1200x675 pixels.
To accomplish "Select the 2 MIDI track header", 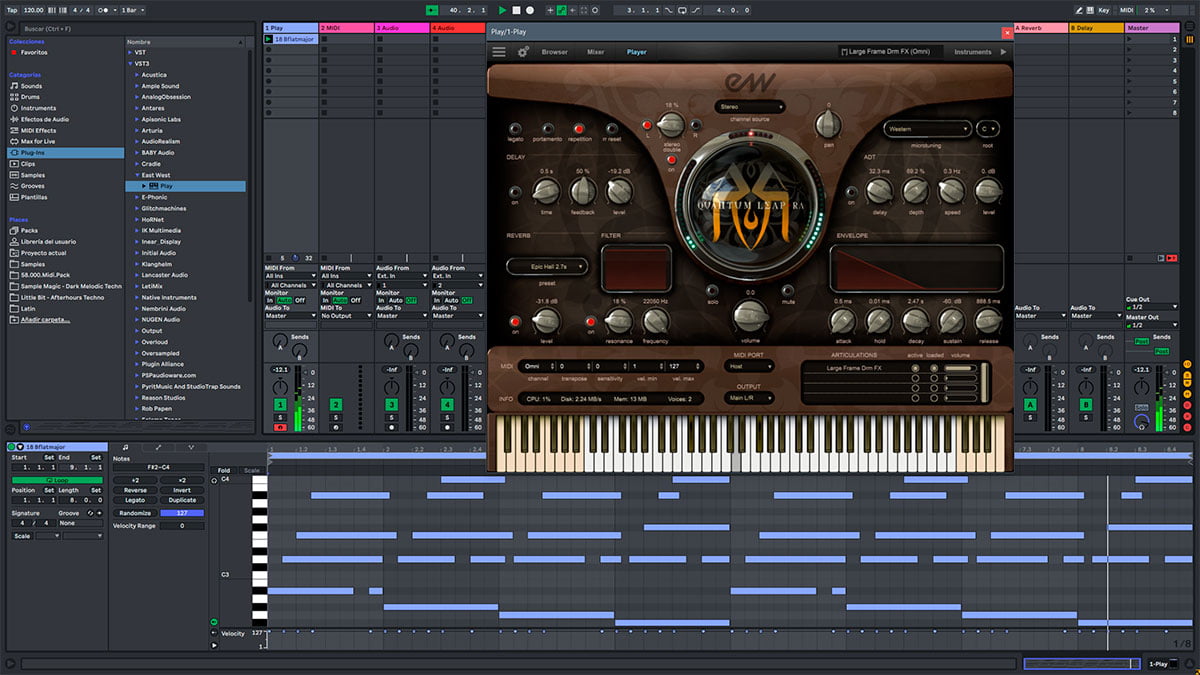I will (x=346, y=28).
